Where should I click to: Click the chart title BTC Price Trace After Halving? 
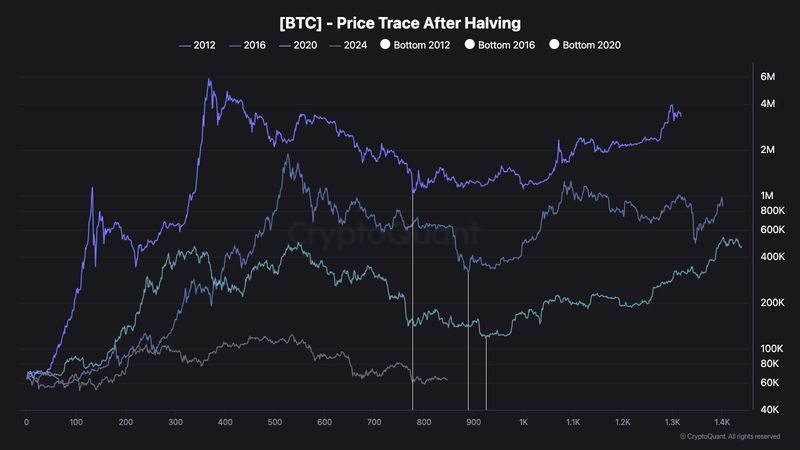[400, 23]
